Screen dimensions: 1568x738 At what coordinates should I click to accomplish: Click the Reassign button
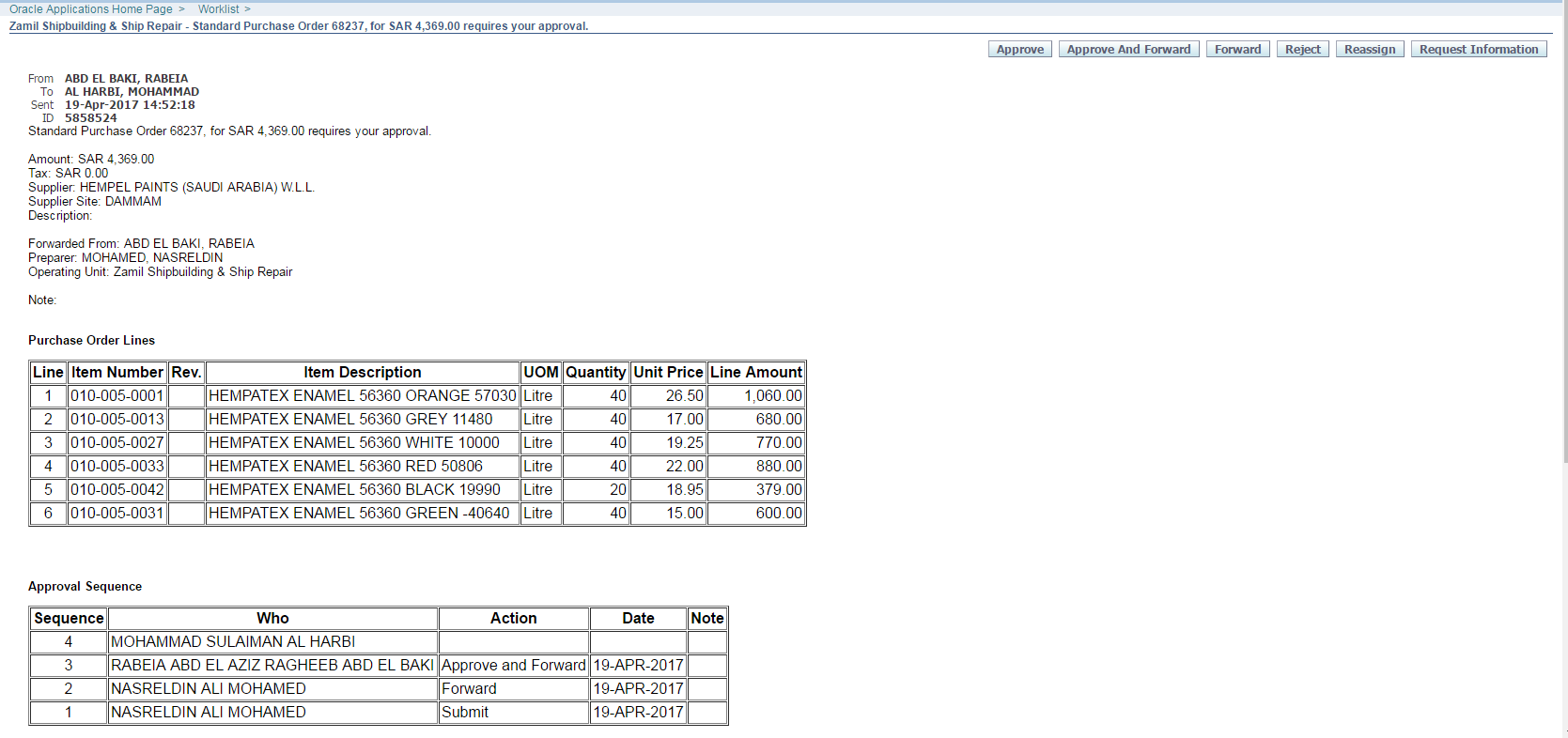1369,49
